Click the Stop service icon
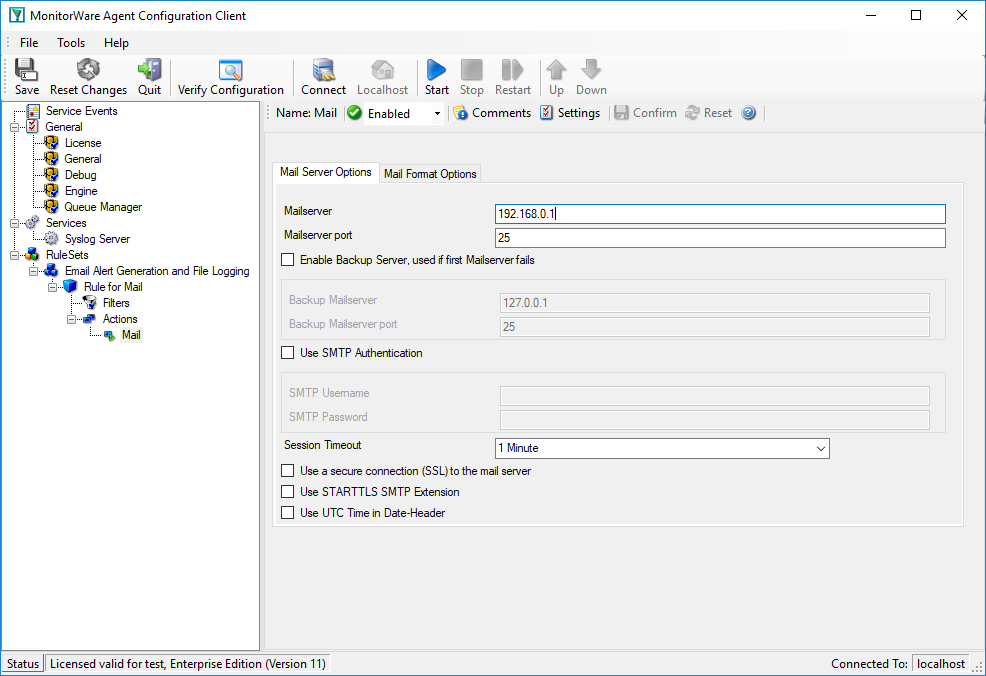Viewport: 986px width, 676px height. 472,70
